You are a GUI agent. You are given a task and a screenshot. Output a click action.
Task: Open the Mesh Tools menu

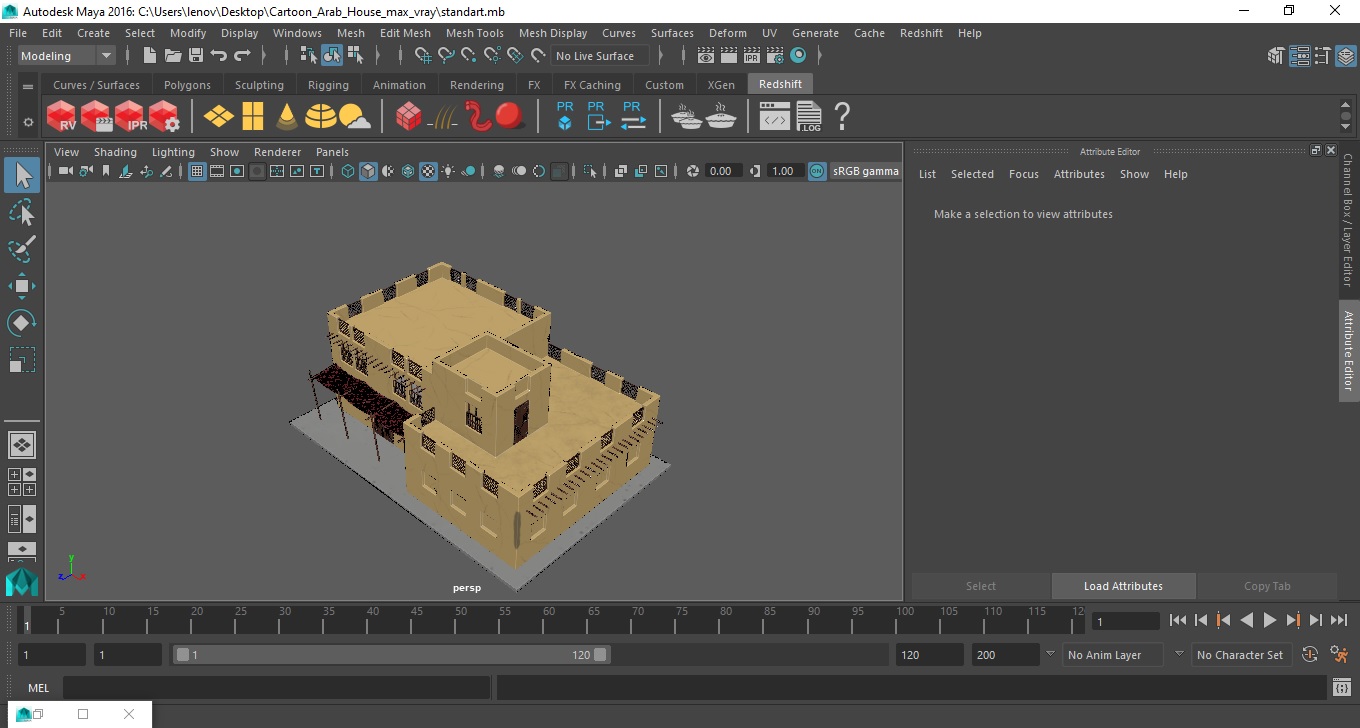coord(474,33)
